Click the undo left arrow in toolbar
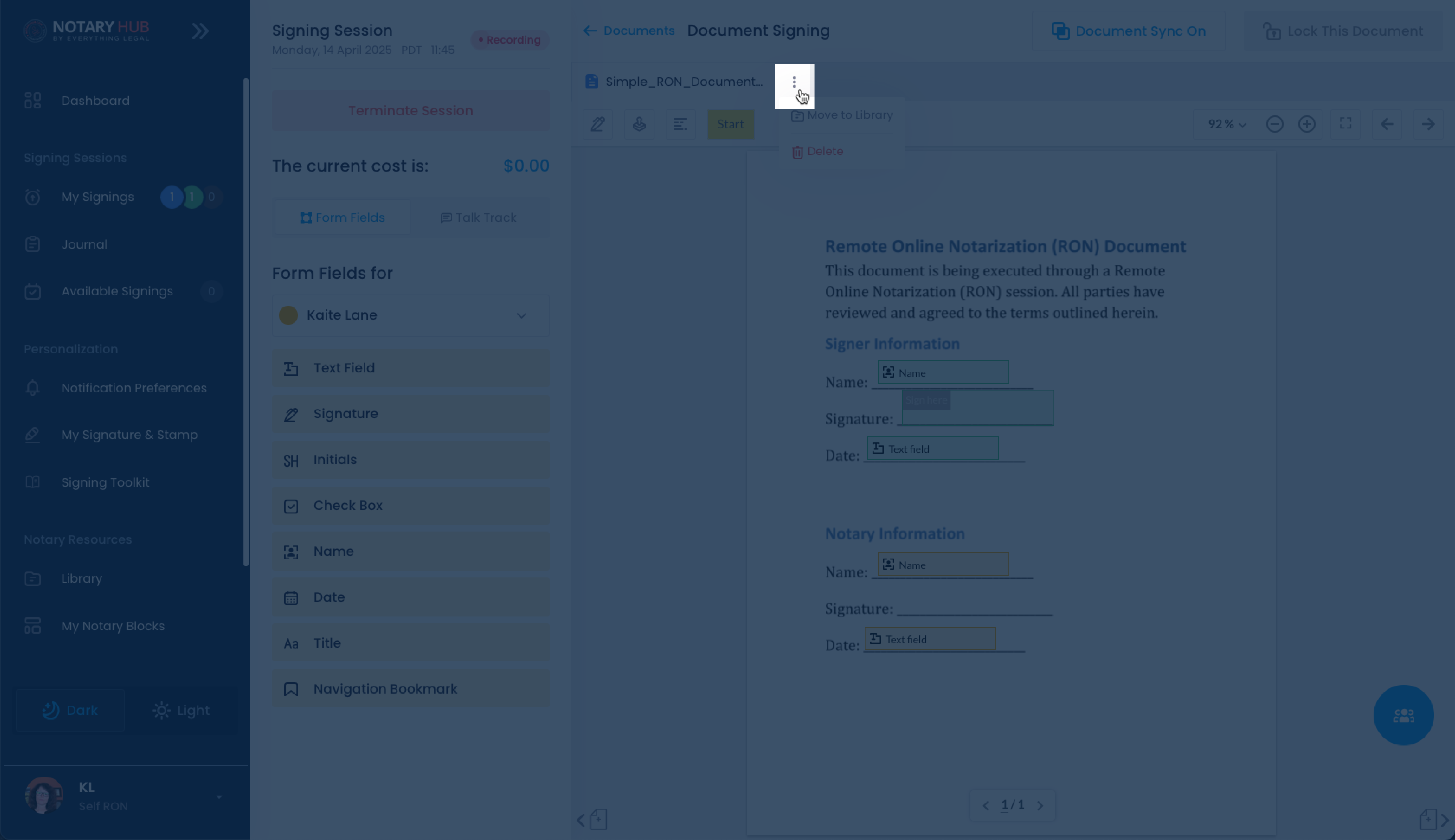 [x=1387, y=124]
